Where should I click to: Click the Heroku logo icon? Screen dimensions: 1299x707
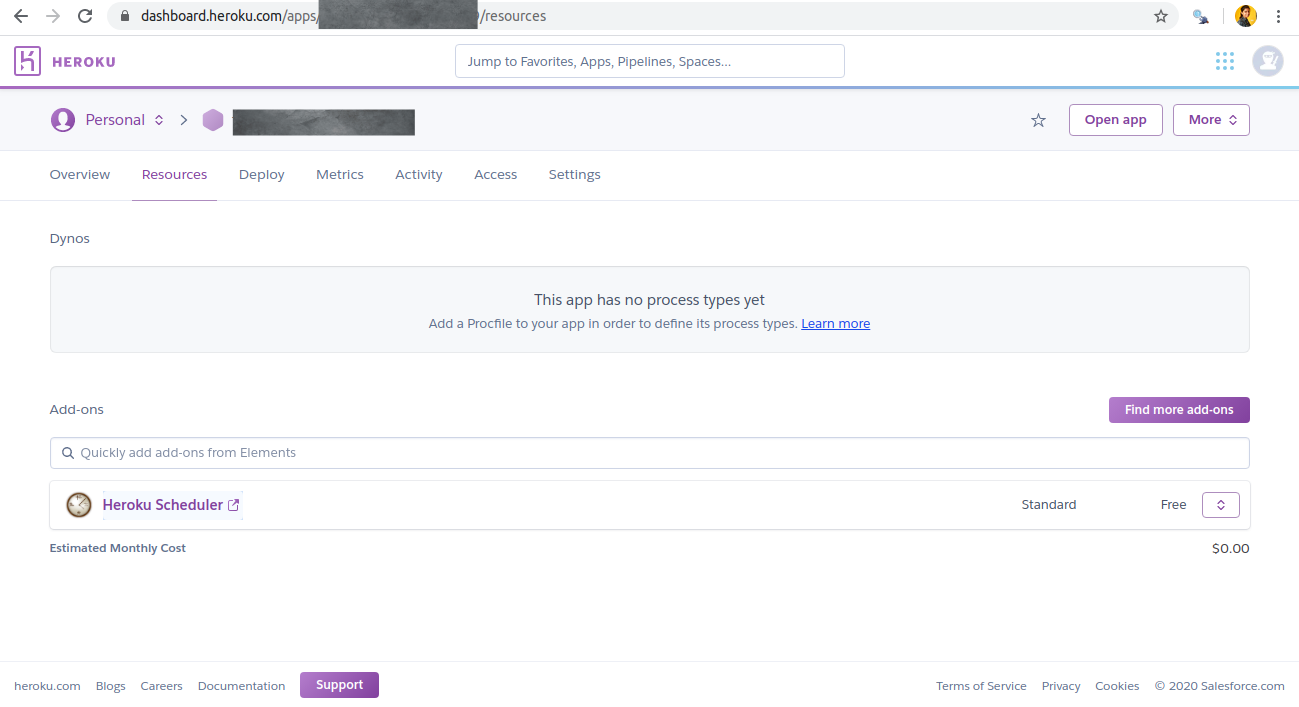pos(27,61)
